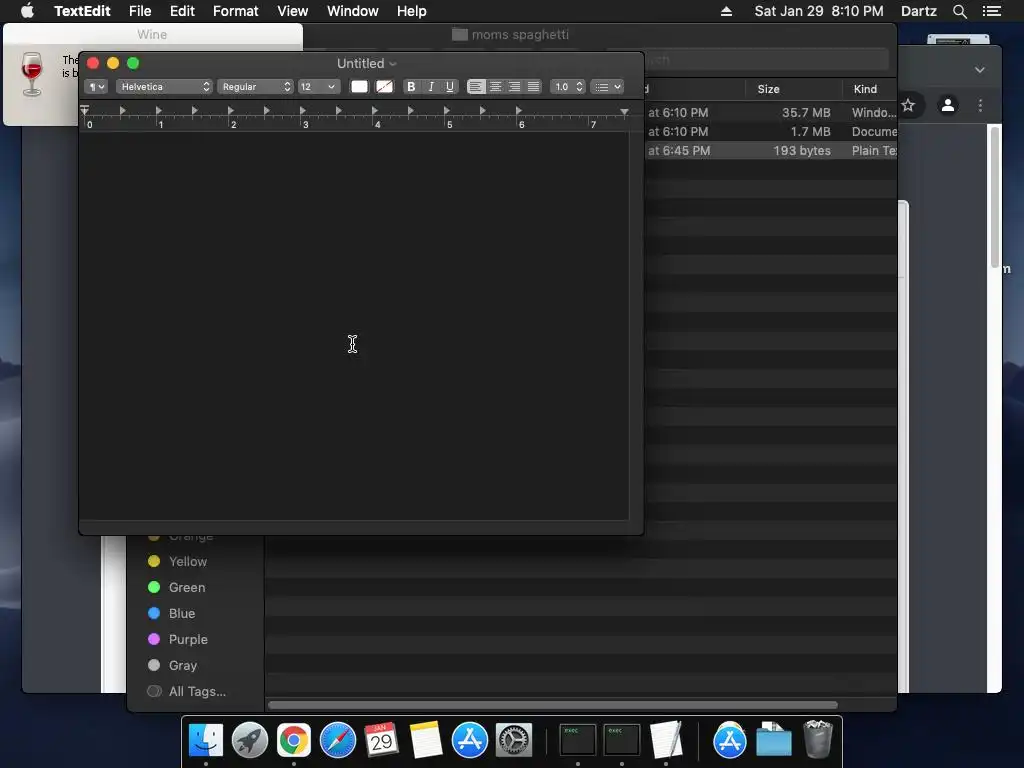Click the Chrome bookmark star icon

click(908, 105)
